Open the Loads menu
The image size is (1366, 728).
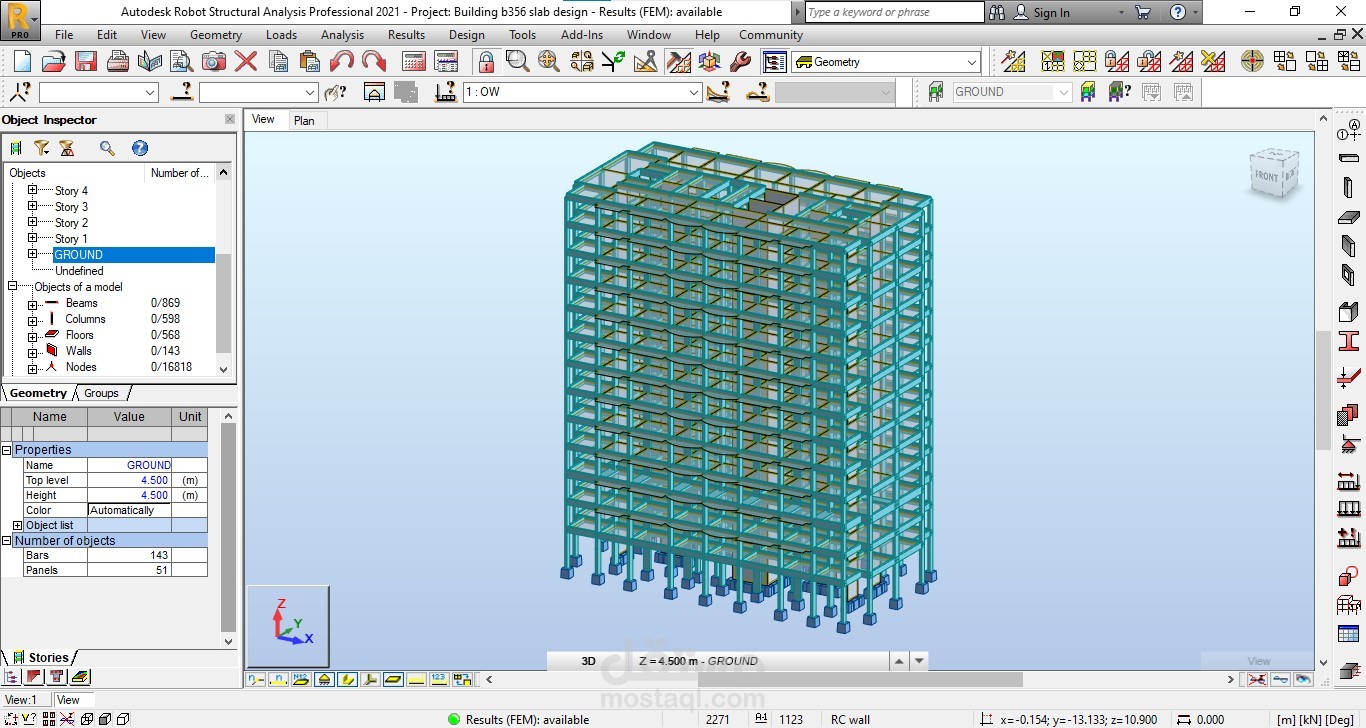[x=281, y=34]
